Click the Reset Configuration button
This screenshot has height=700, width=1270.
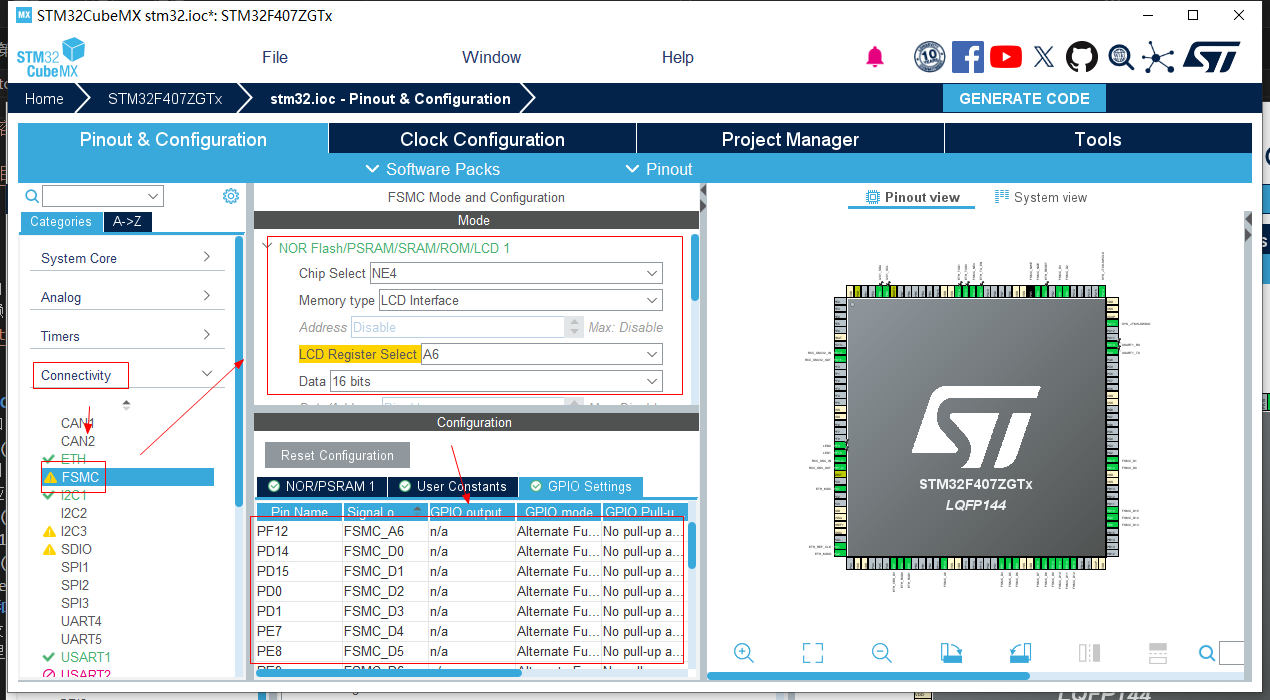pos(337,455)
